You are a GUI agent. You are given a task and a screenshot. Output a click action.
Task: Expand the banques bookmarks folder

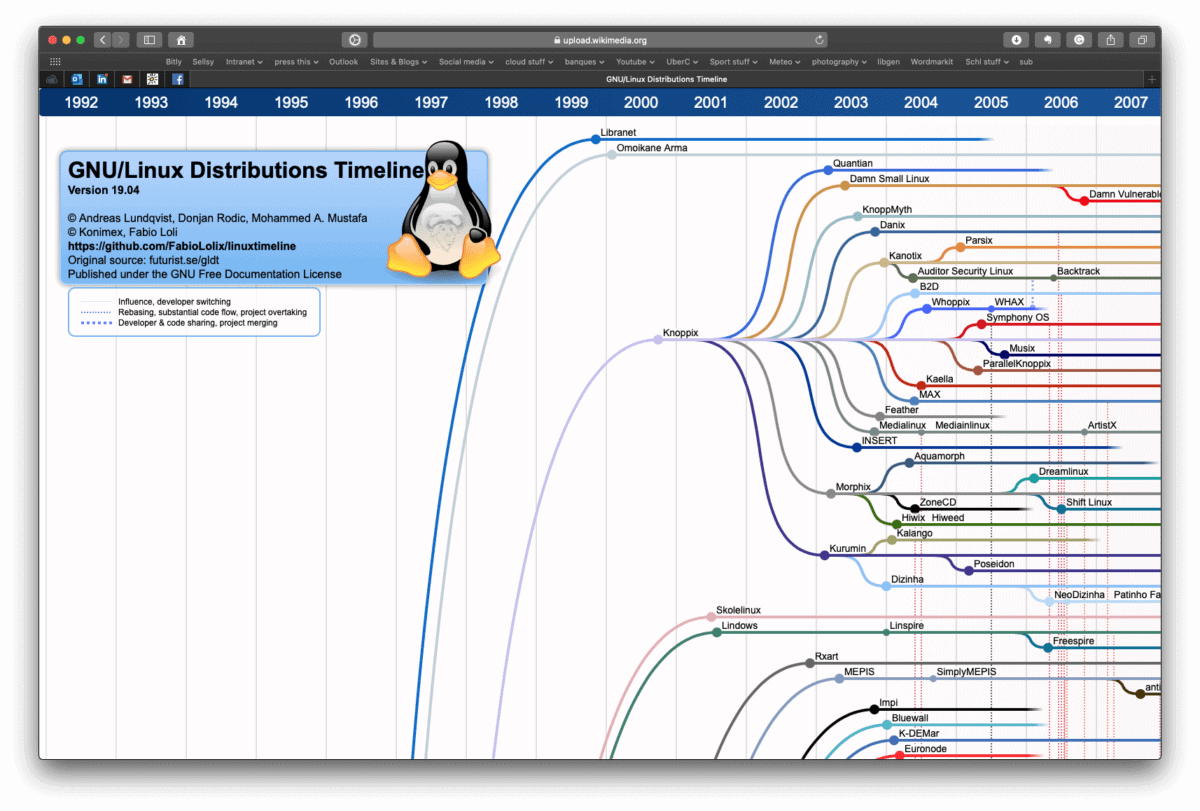(x=585, y=62)
